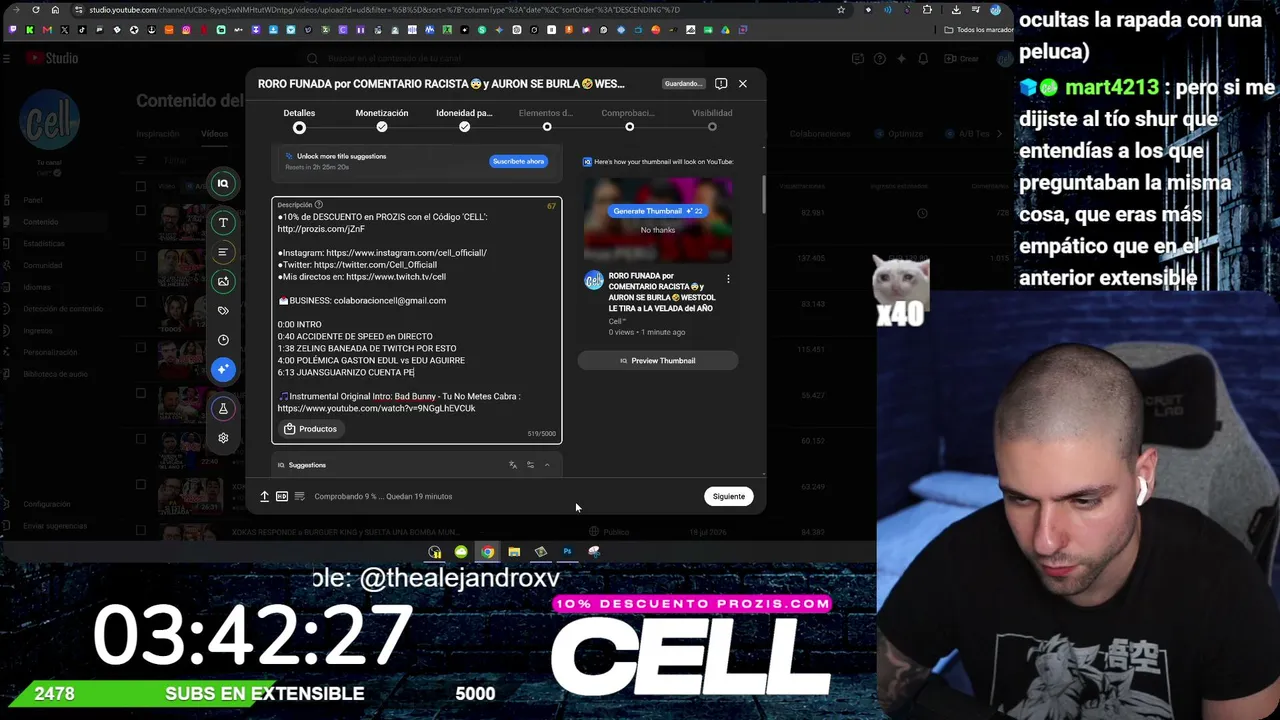Open the flask experiments tool icon

223,408
